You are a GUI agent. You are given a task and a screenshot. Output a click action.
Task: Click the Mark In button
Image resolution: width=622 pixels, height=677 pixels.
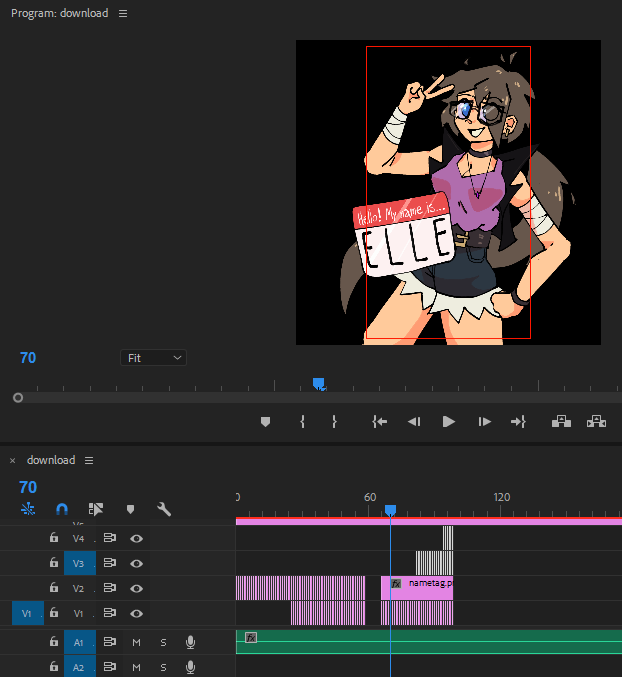tap(303, 422)
